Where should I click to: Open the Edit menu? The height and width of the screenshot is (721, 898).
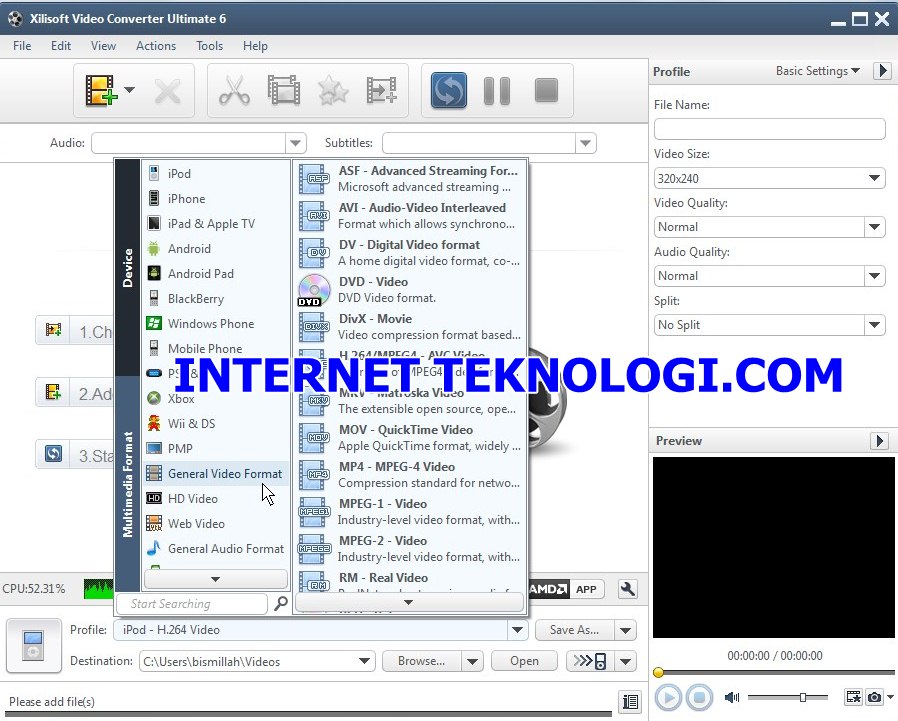[61, 46]
